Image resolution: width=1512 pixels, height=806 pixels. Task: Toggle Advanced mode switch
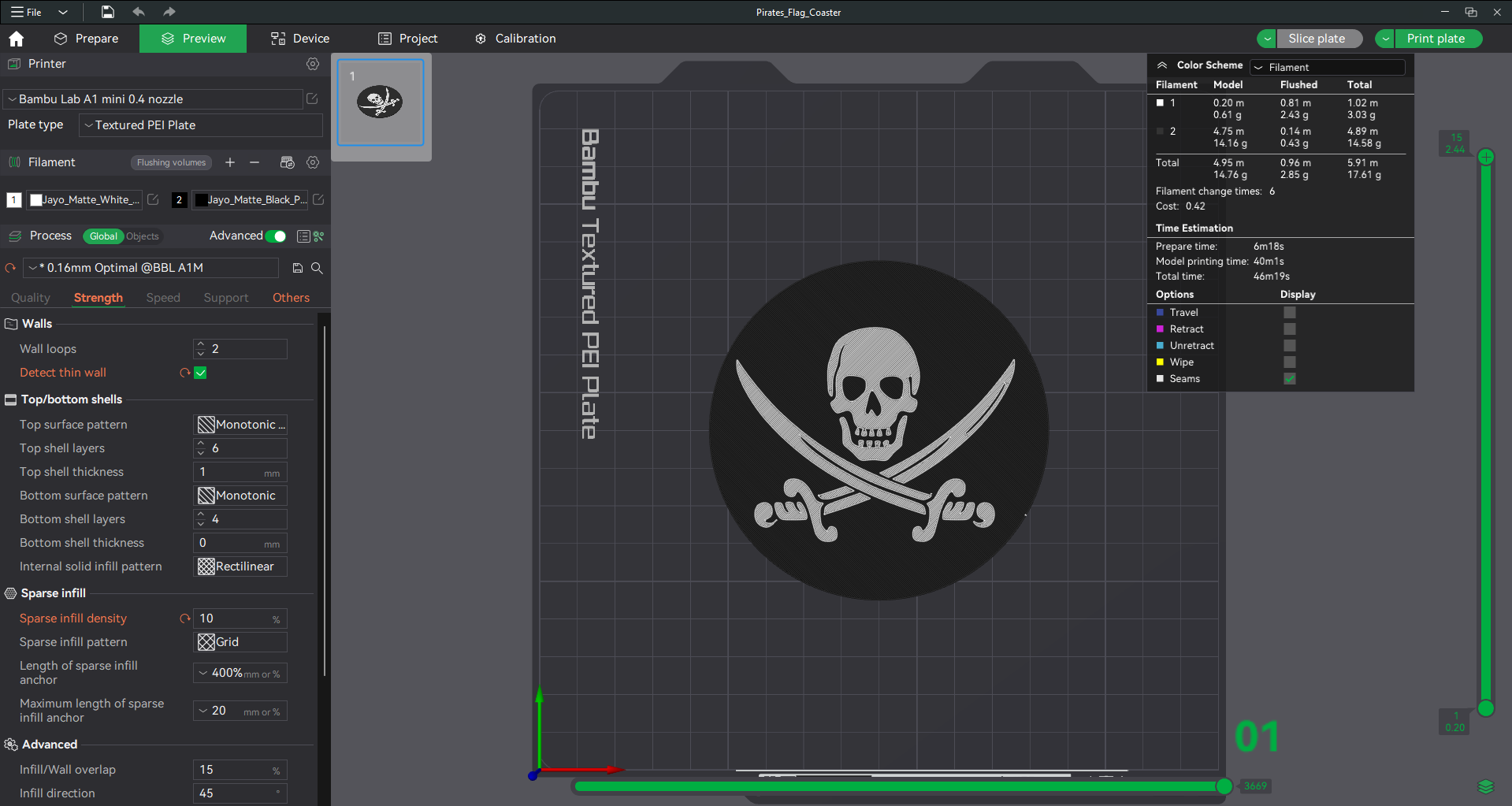tap(276, 236)
